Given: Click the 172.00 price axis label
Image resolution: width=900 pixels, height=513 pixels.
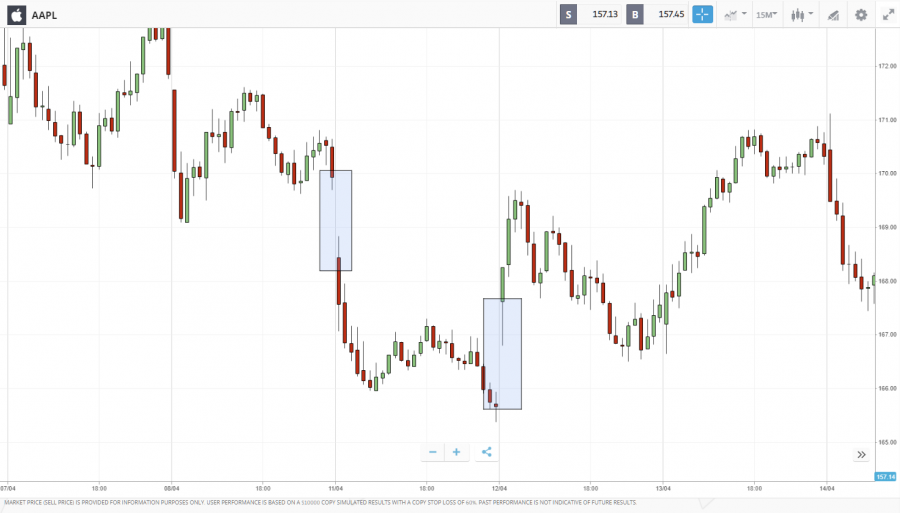Looking at the screenshot, I should (x=887, y=66).
